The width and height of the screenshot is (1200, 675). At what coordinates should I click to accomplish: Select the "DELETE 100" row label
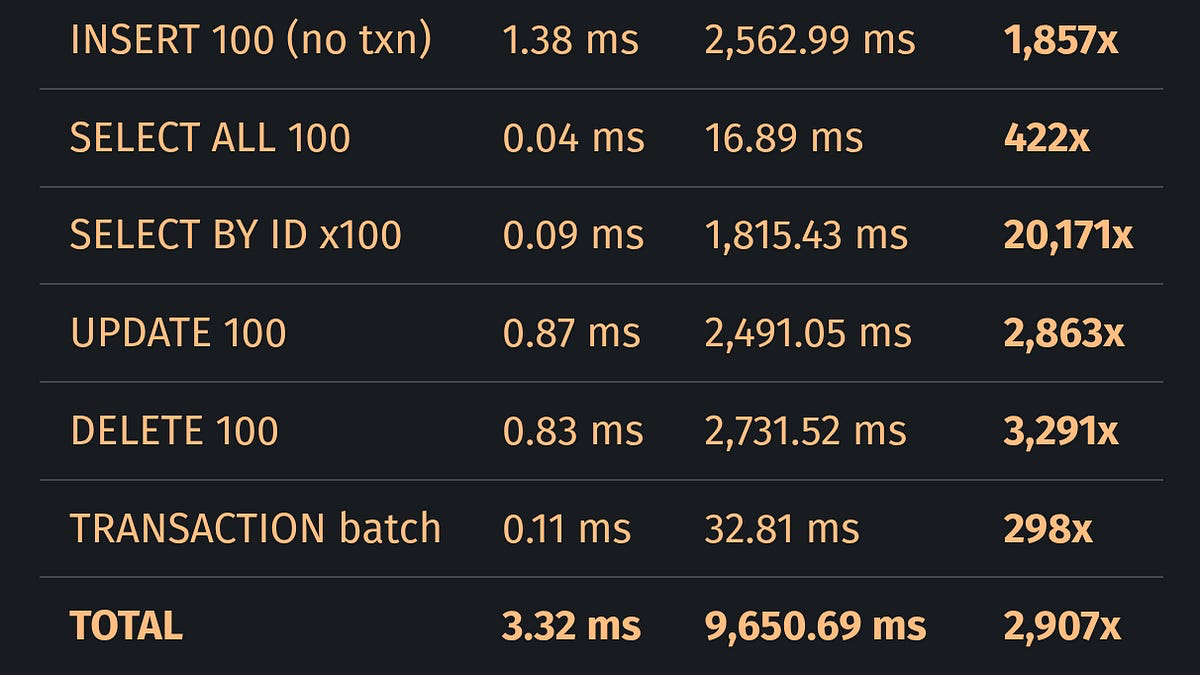tap(174, 430)
